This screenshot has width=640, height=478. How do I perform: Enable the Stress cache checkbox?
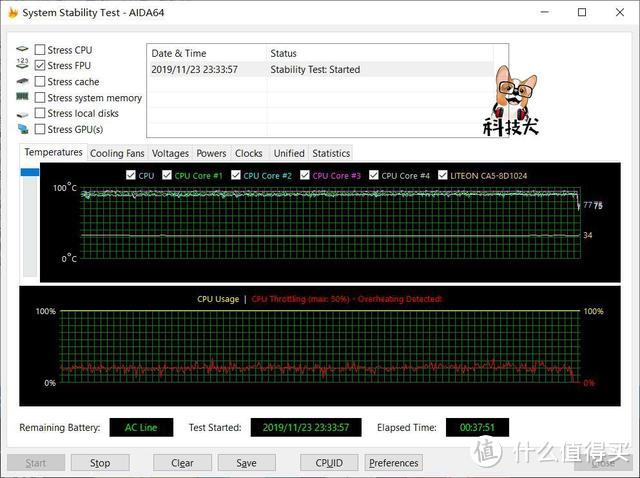click(x=40, y=82)
